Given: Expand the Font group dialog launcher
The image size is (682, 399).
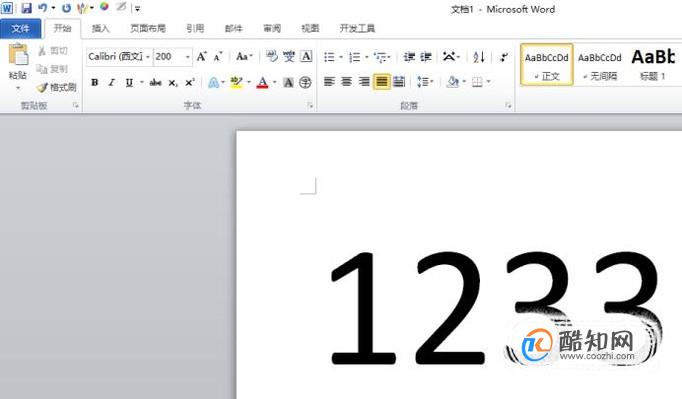Looking at the screenshot, I should (310, 105).
